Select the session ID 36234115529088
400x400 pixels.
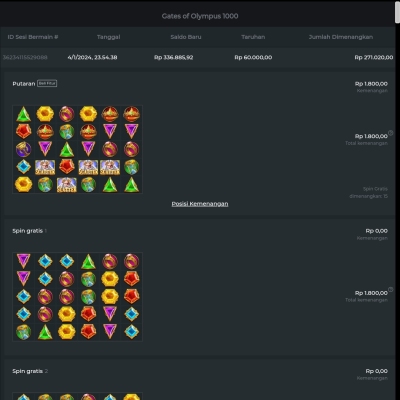(x=25, y=57)
